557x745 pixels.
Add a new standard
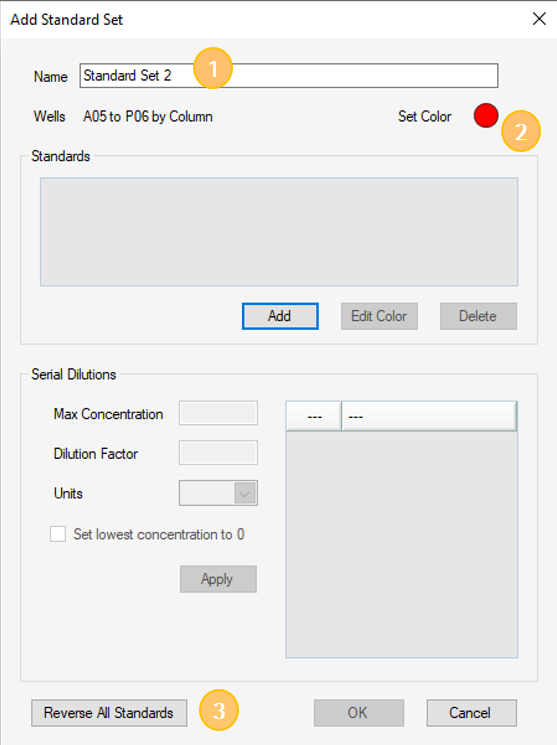(x=280, y=316)
